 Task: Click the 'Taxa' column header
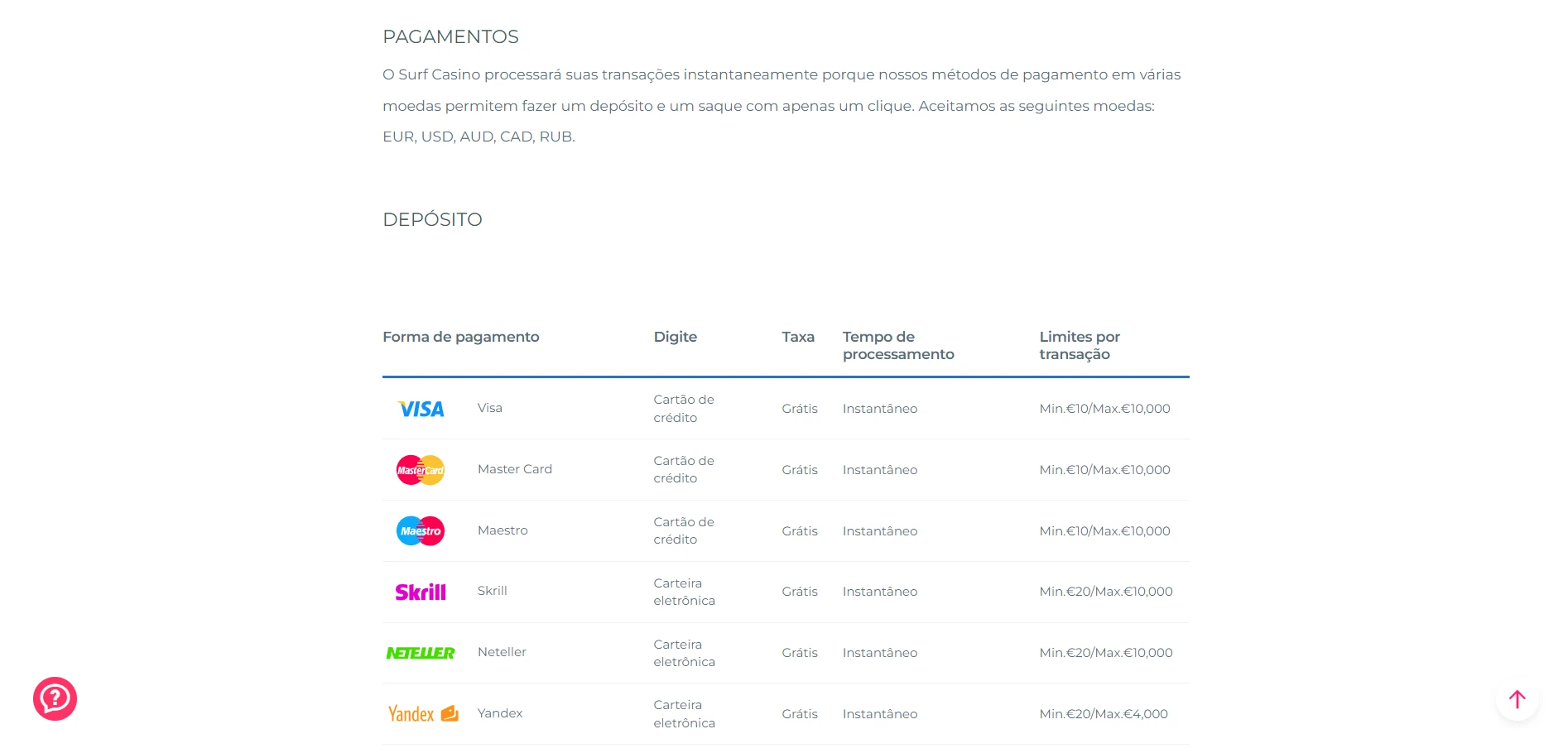798,337
